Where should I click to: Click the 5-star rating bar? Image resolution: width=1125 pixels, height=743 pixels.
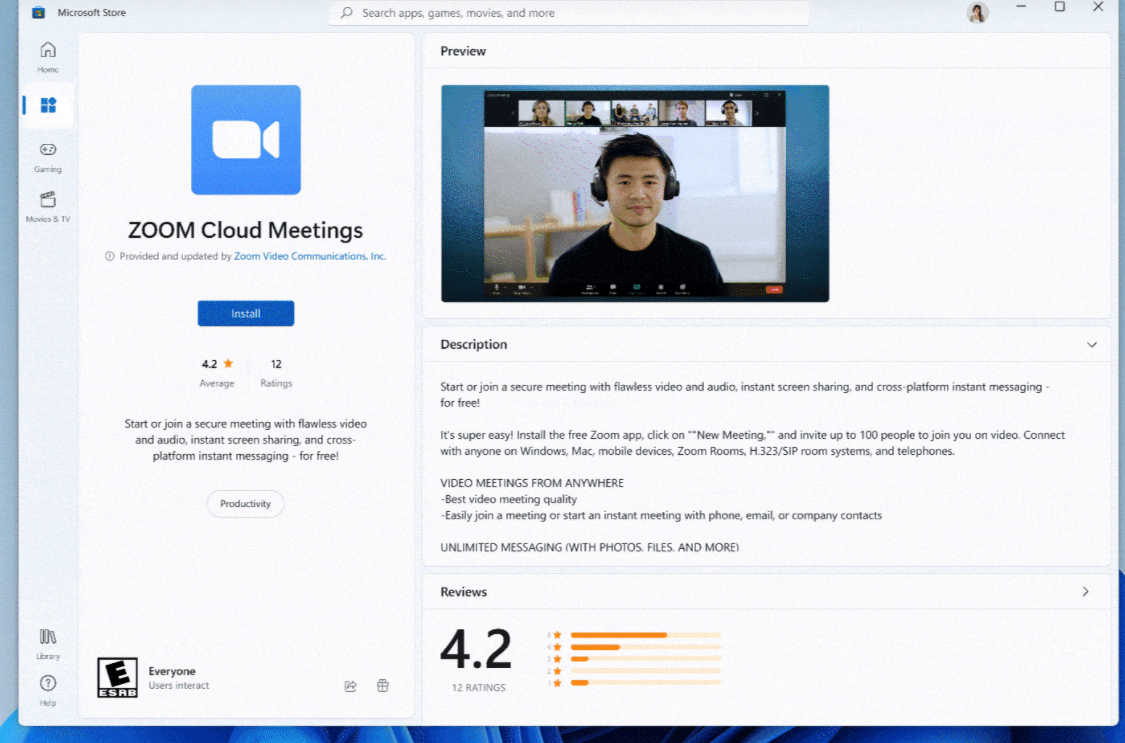tap(646, 635)
